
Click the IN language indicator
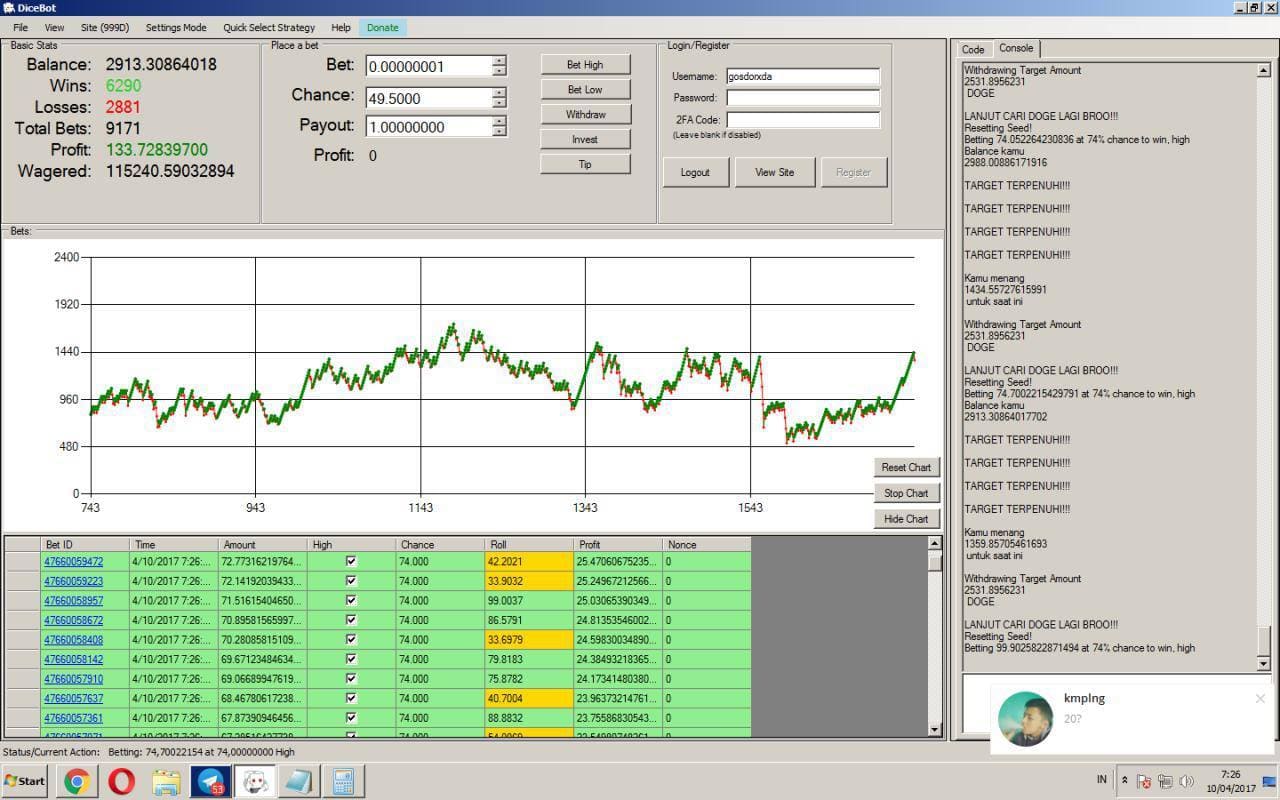[1102, 780]
